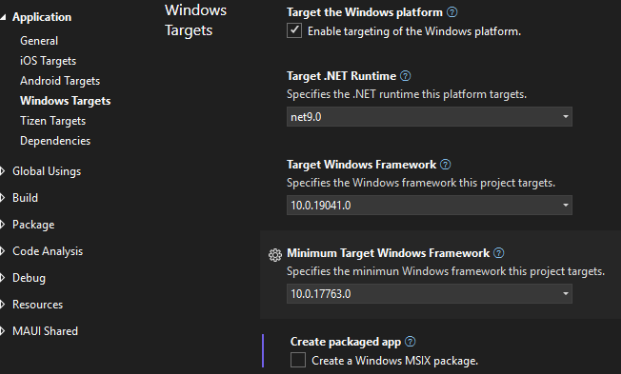The height and width of the screenshot is (374, 621).
Task: Collapse the Application section
Action: click(x=3, y=17)
